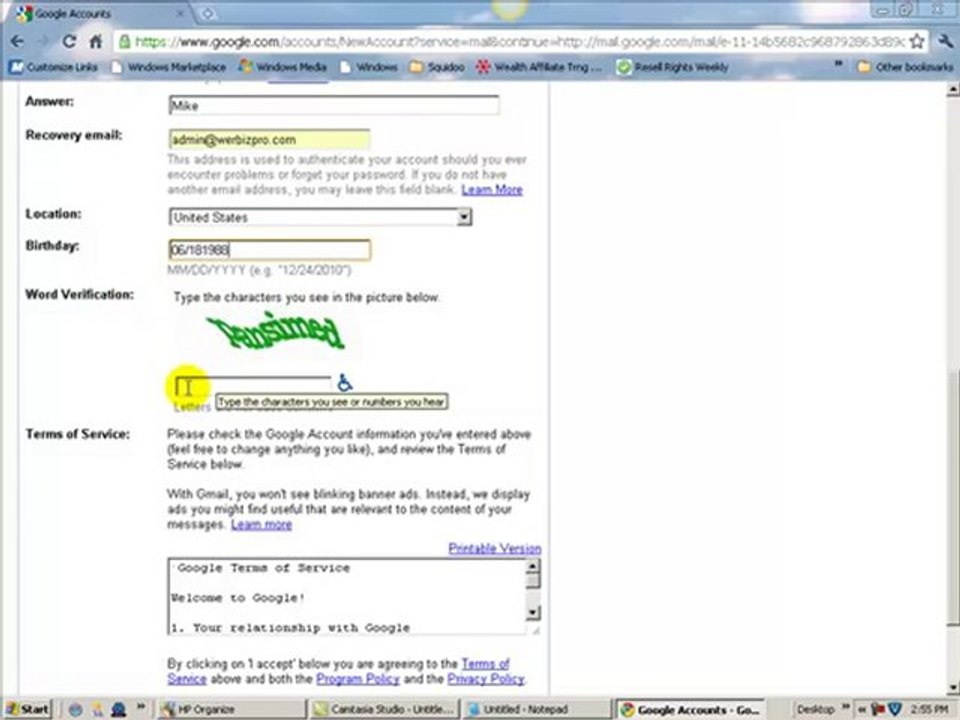Image resolution: width=960 pixels, height=720 pixels.
Task: Open Windows Marketplace bookmark
Action: click(x=168, y=67)
